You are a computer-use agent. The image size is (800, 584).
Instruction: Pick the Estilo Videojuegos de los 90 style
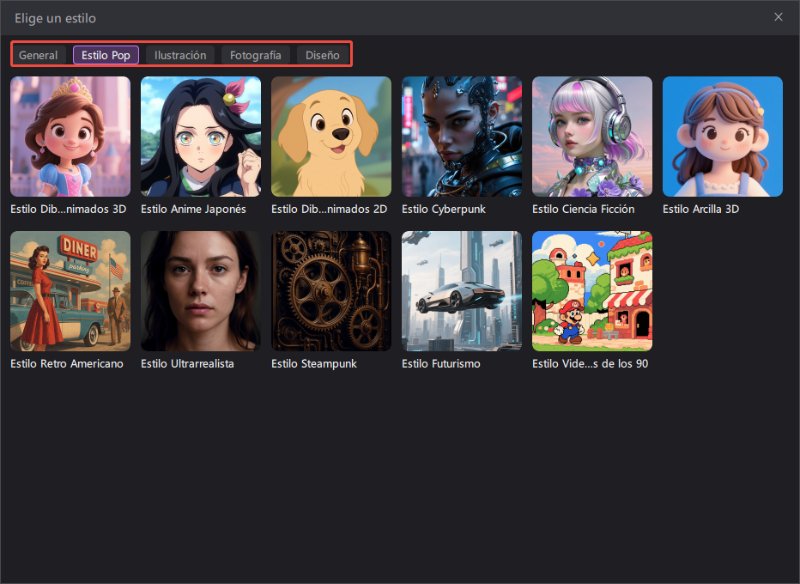(591, 290)
